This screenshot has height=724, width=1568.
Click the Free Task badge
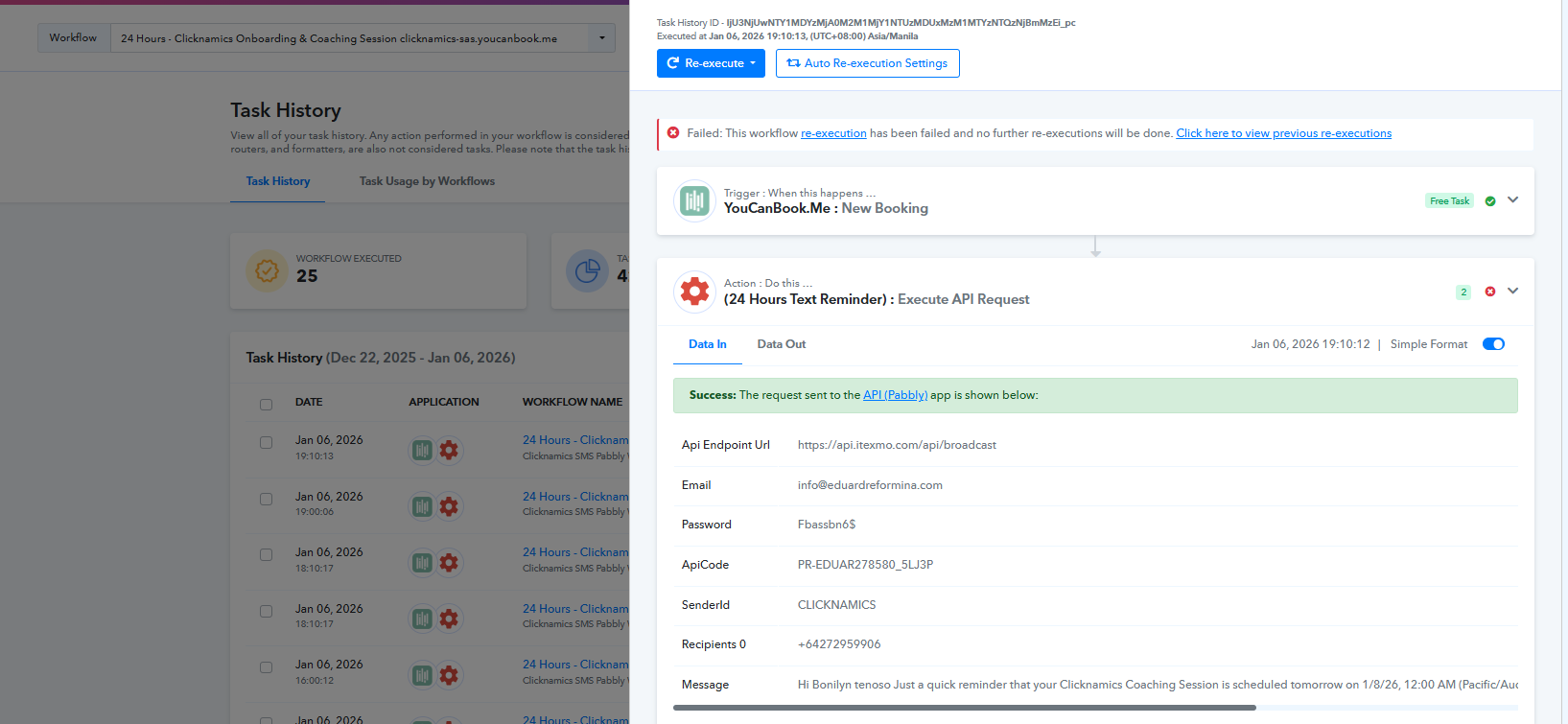1449,201
